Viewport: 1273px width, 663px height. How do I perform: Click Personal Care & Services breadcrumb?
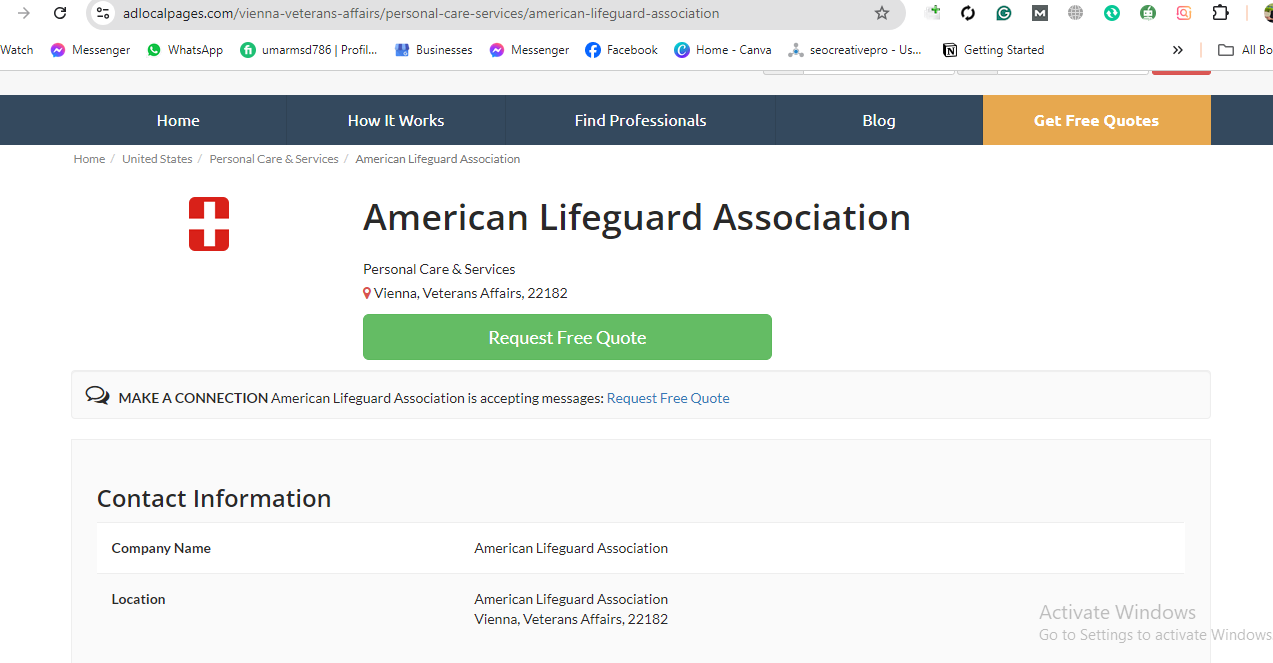[x=274, y=159]
